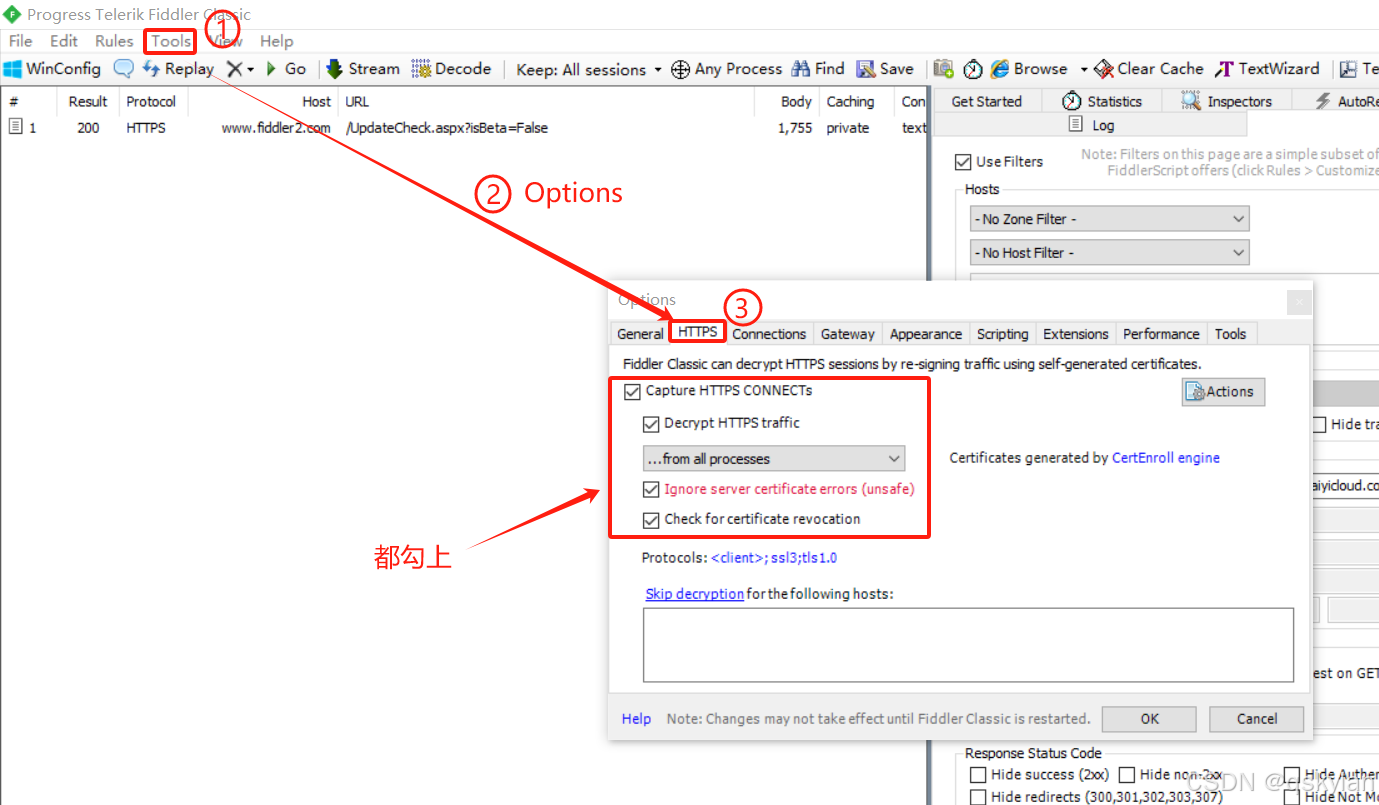1379x805 pixels.
Task: Click the session 1 document icon
Action: pyautogui.click(x=15, y=127)
